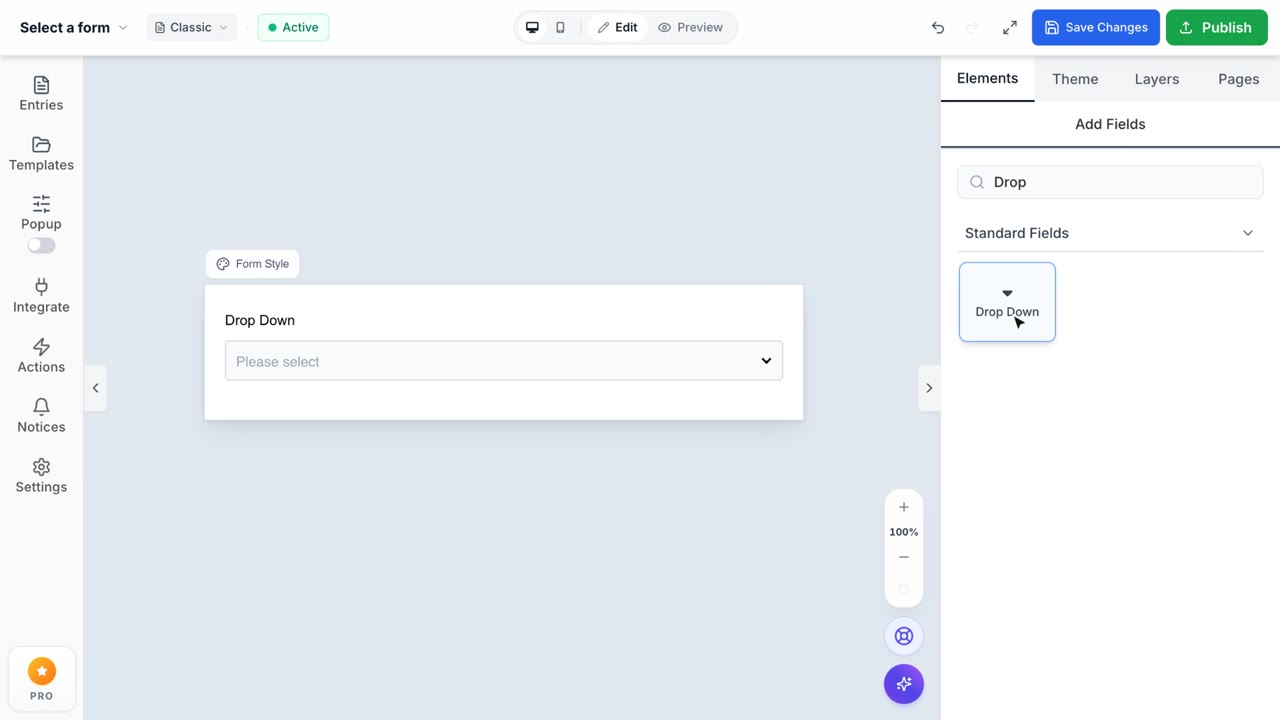Screen dimensions: 1280x720
Task: Switch to the Elements tab
Action: coord(987,78)
